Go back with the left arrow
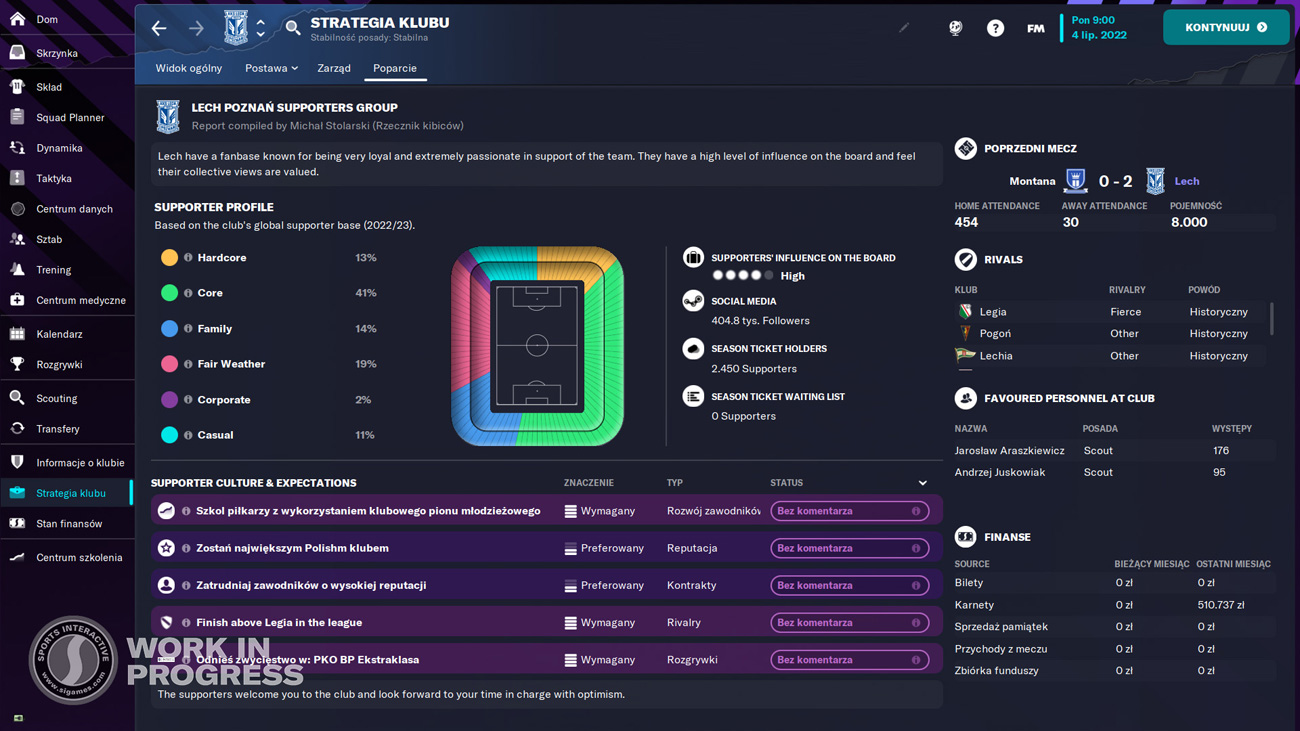Screen dimensions: 1300x731 [x=159, y=28]
